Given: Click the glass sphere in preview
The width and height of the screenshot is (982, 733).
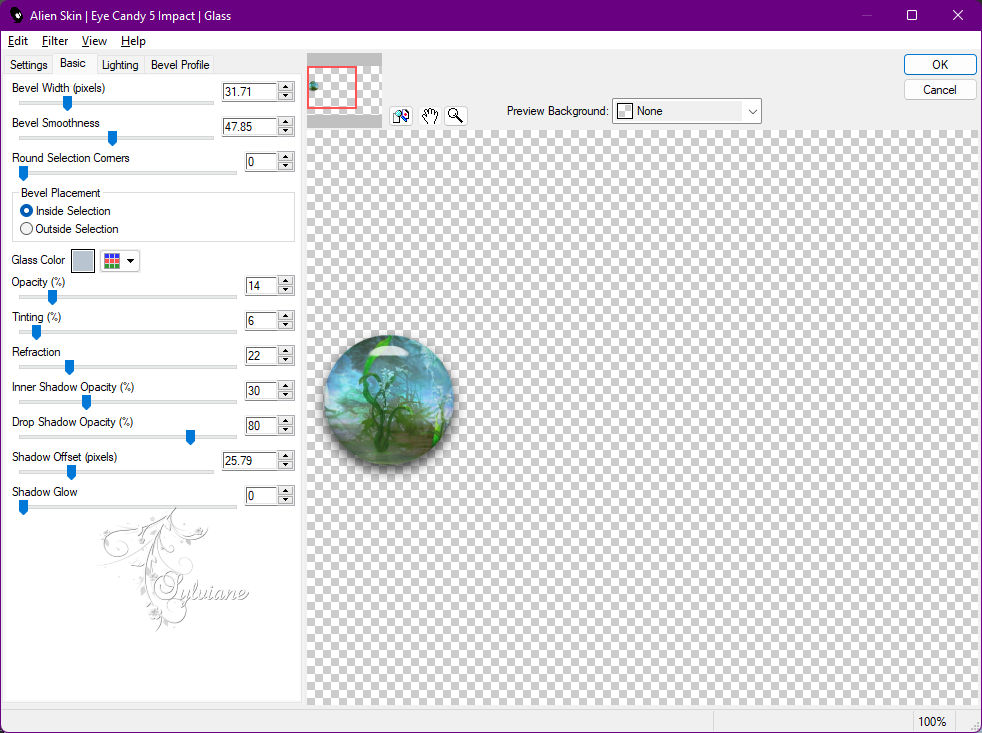Looking at the screenshot, I should (388, 400).
